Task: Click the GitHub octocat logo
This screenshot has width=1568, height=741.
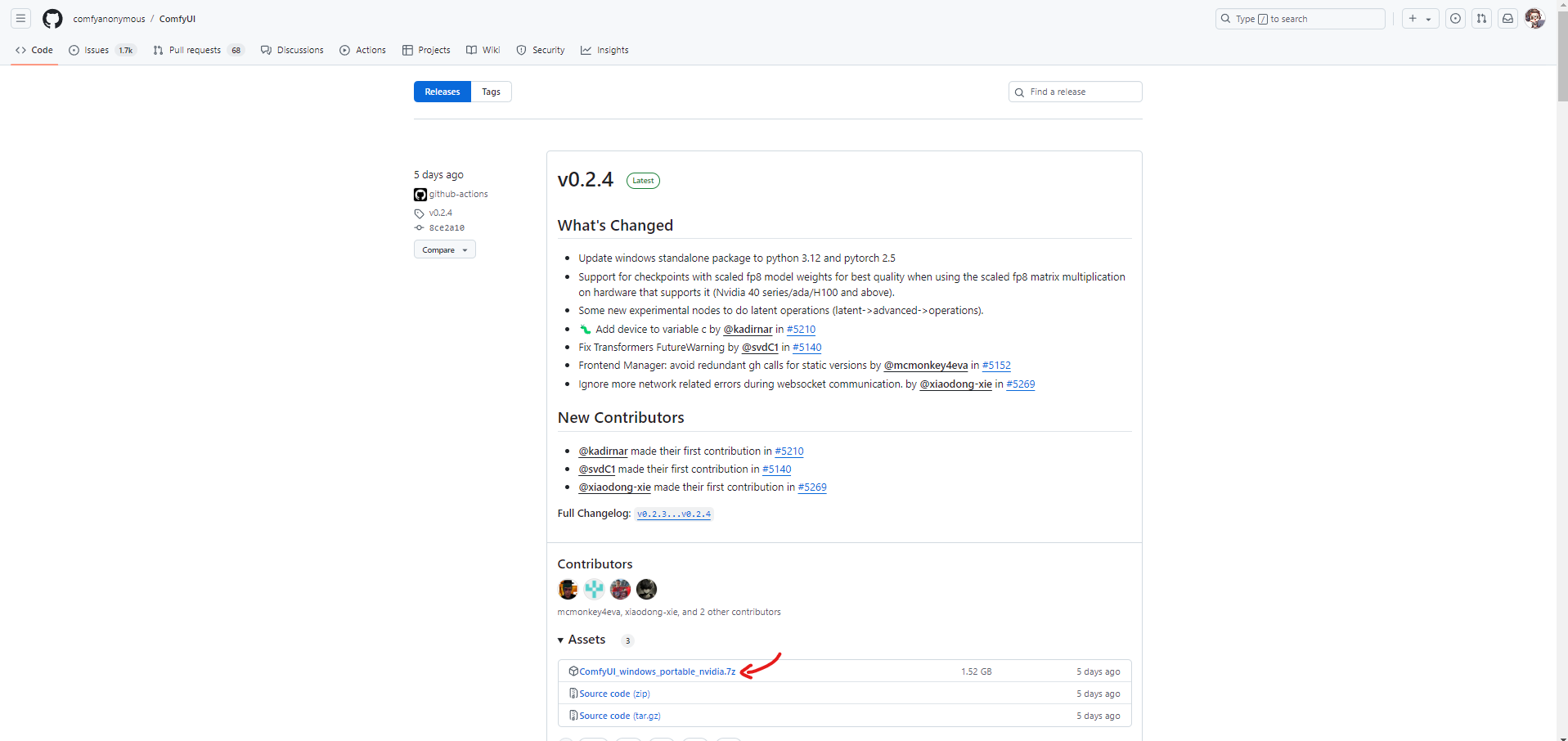Action: click(52, 19)
